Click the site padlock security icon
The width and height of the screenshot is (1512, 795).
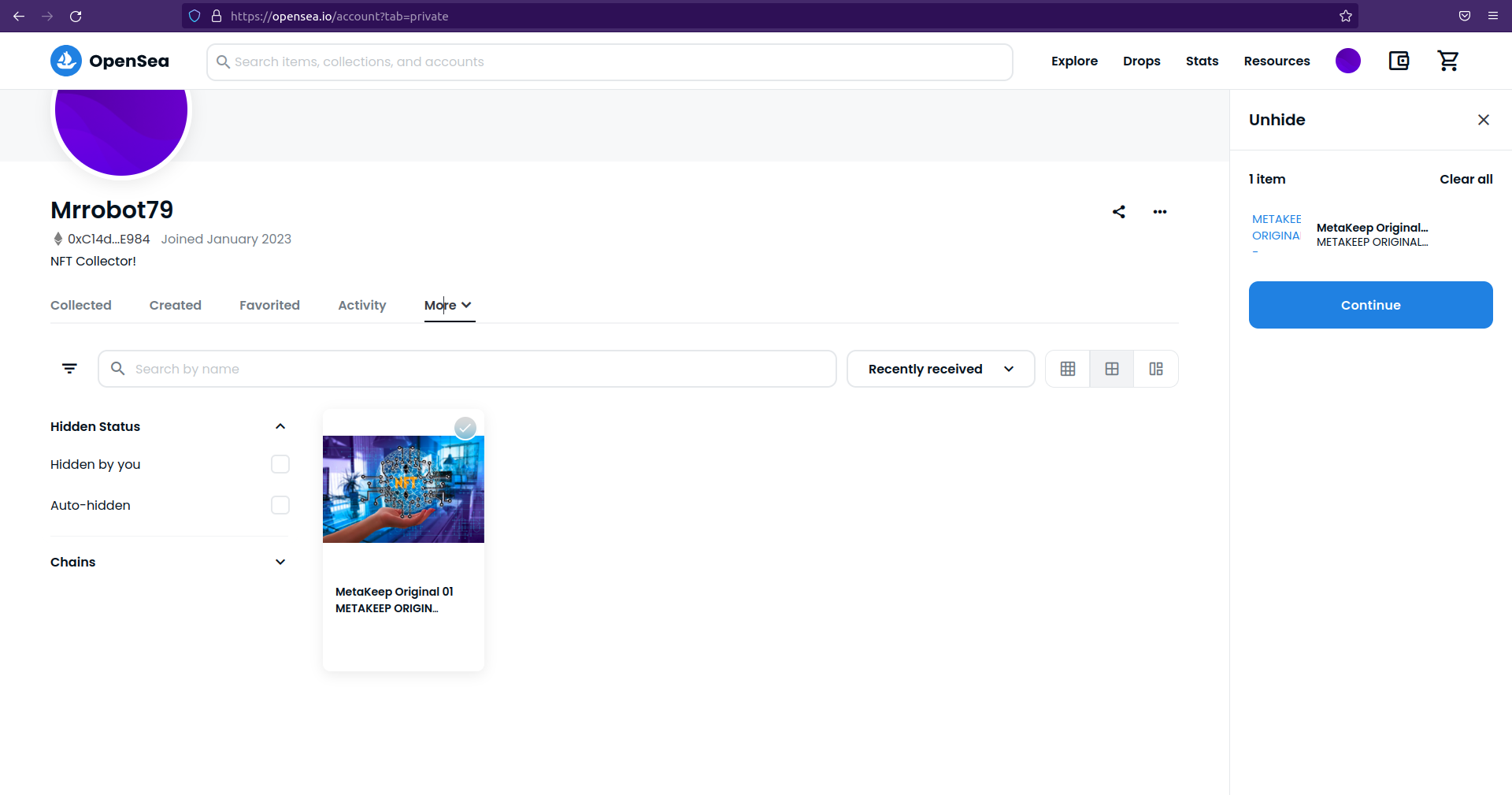click(x=217, y=16)
